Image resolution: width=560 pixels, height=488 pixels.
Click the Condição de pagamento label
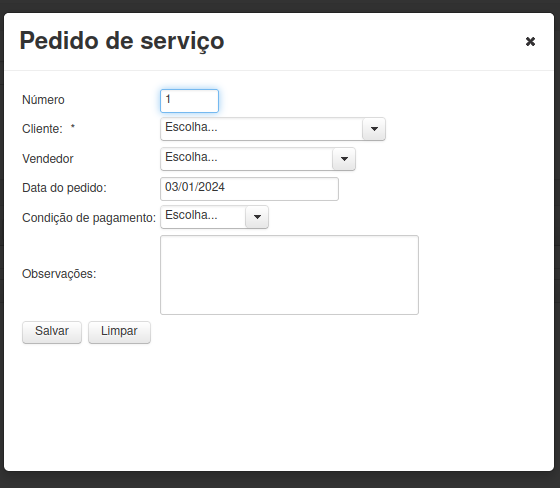[x=89, y=218]
